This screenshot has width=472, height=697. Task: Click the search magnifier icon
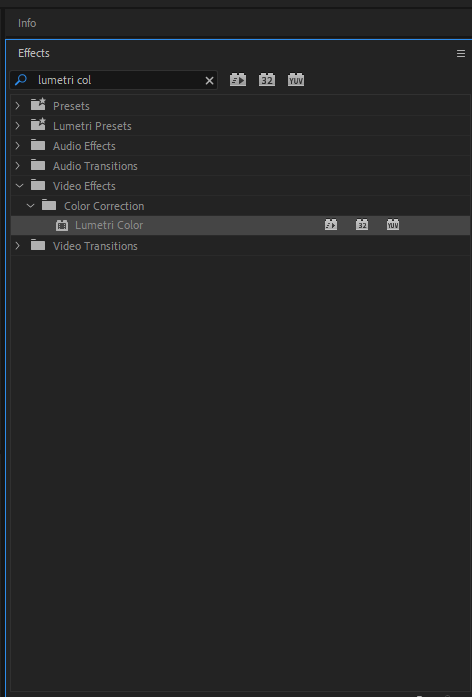pos(21,80)
